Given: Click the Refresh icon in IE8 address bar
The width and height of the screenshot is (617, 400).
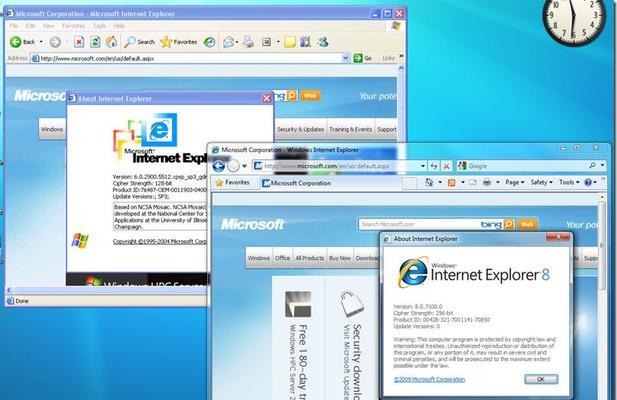Looking at the screenshot, I should coord(434,166).
